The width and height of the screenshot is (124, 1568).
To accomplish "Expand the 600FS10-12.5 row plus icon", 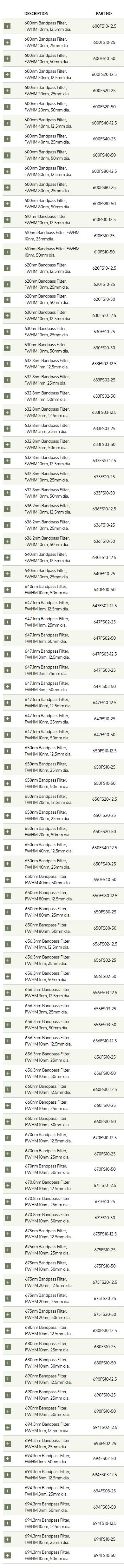I will [x=7, y=27].
